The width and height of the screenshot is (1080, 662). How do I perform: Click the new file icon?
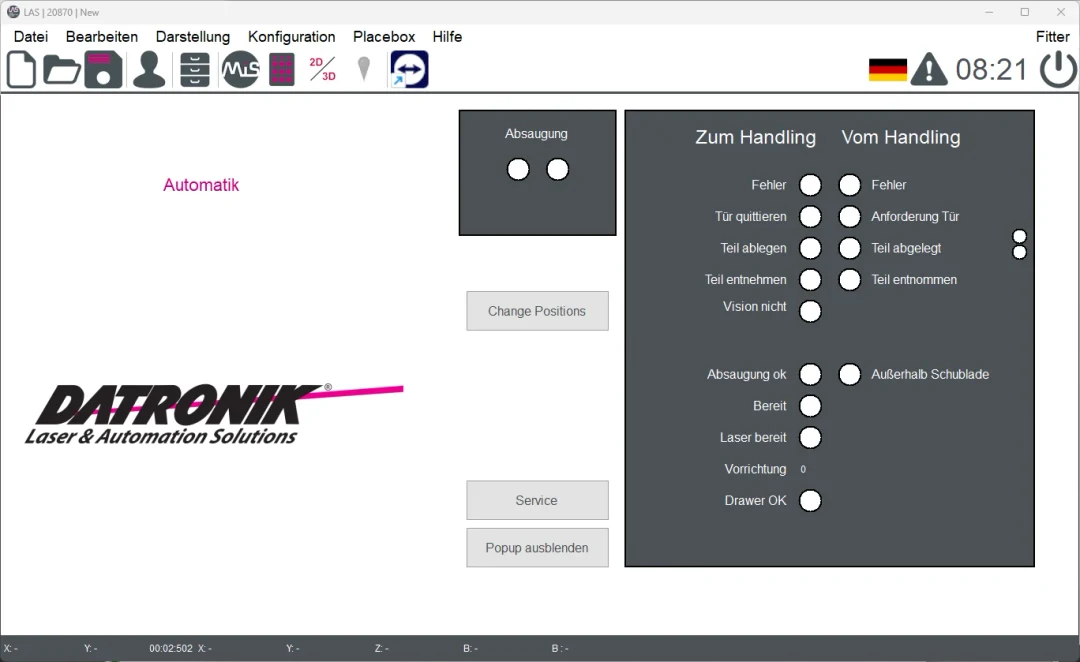tap(21, 70)
